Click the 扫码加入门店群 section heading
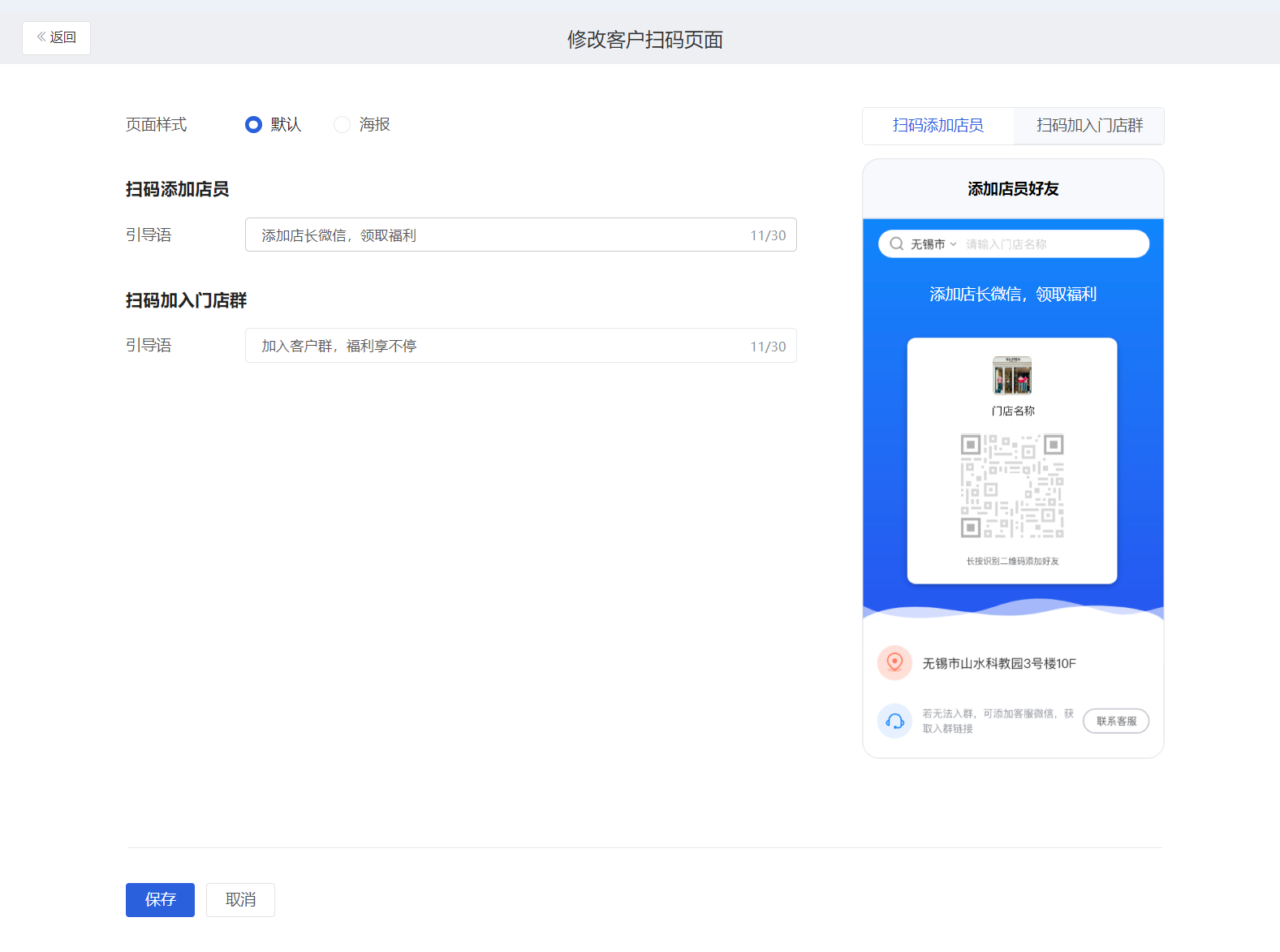Viewport: 1280px width, 952px height. coord(186,300)
